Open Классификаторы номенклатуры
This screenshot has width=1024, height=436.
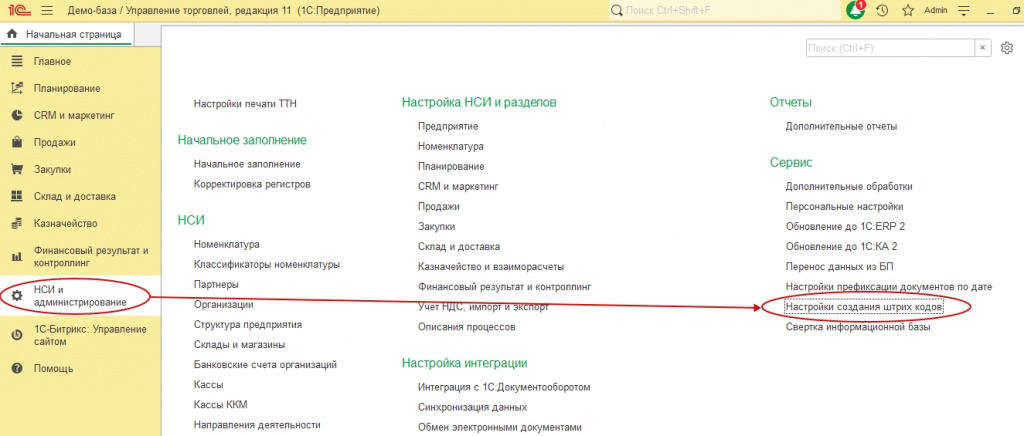pyautogui.click(x=266, y=265)
